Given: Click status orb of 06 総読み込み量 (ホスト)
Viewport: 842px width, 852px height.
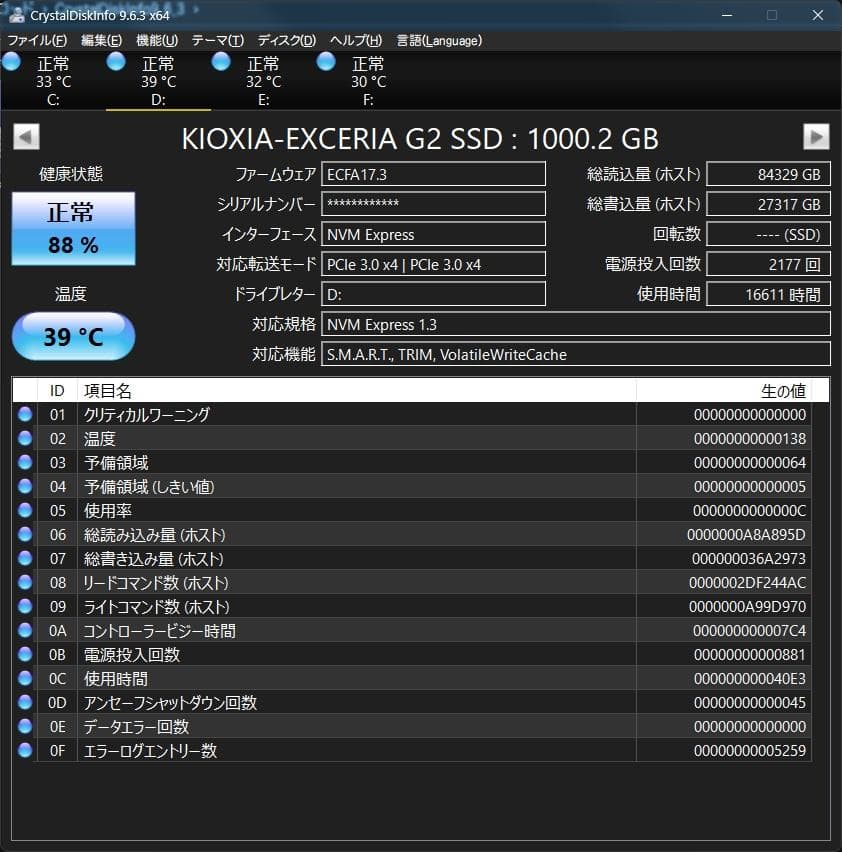Looking at the screenshot, I should point(25,534).
